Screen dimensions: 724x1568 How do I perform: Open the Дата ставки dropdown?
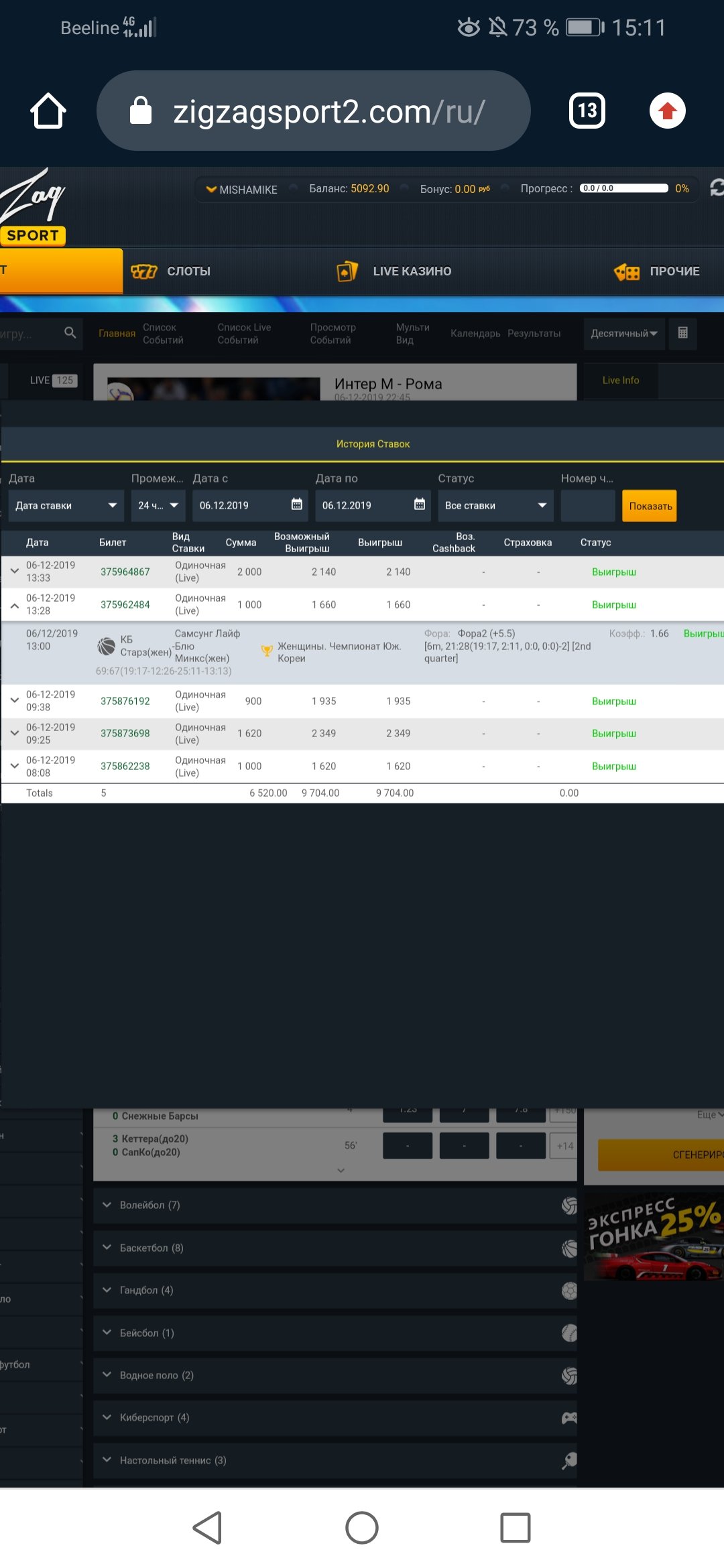pos(66,506)
